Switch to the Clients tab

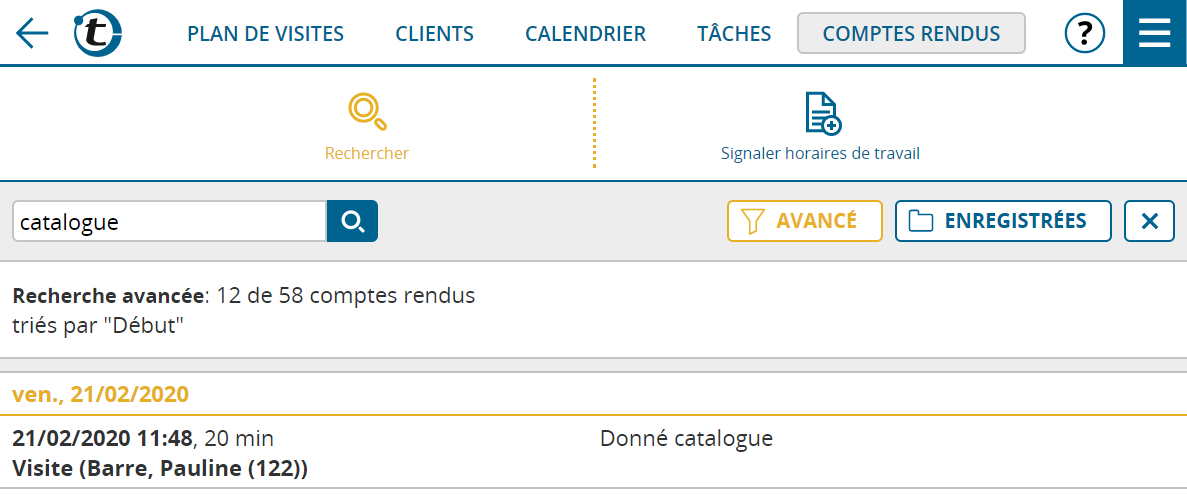pyautogui.click(x=434, y=34)
